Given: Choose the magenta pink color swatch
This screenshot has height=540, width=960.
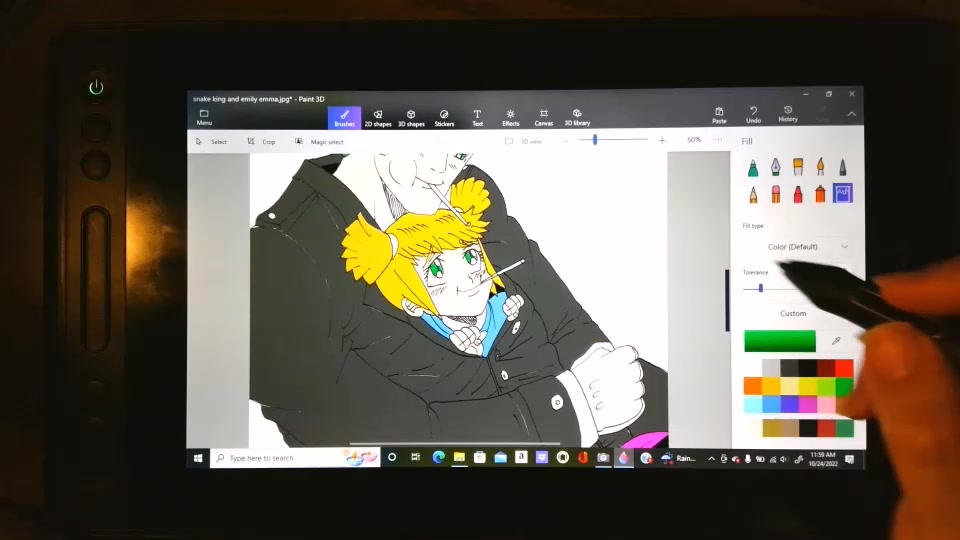Looking at the screenshot, I should 808,404.
